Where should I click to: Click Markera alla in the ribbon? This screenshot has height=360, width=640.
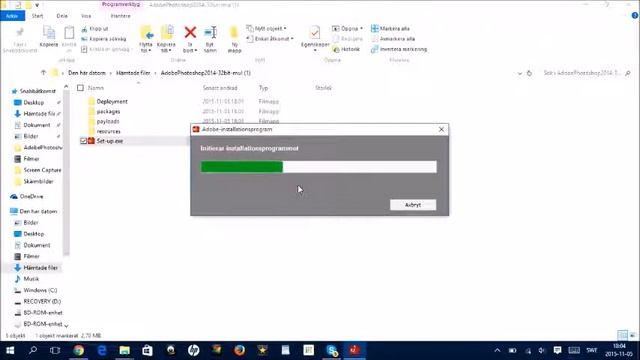click(x=390, y=29)
